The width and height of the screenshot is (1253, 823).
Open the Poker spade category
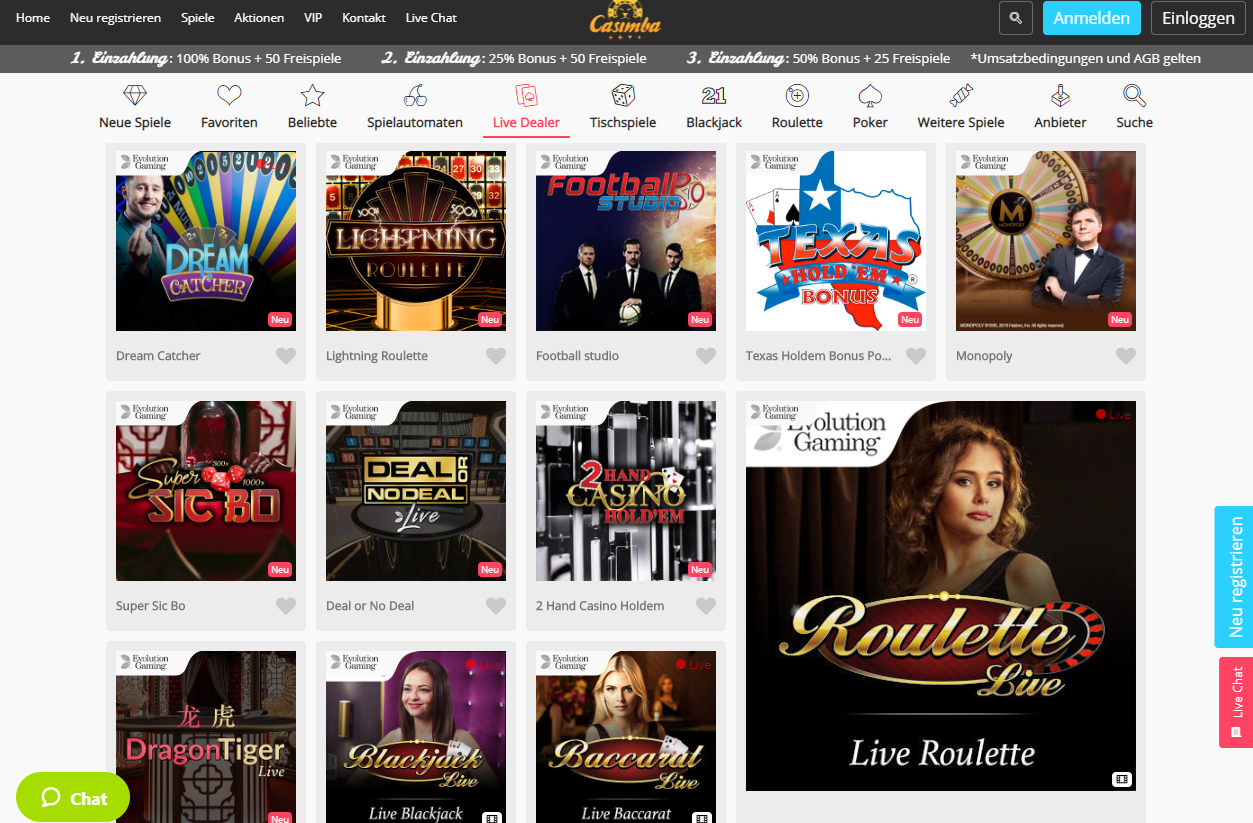click(x=870, y=108)
